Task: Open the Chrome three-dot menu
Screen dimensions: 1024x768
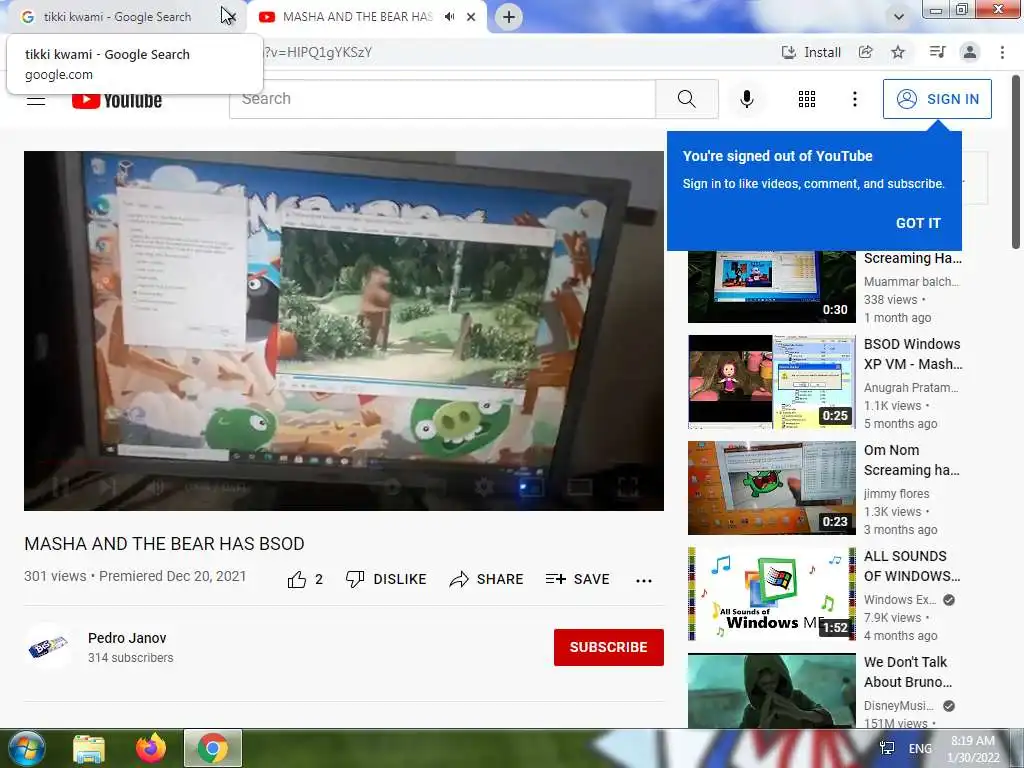Action: pos(1002,52)
